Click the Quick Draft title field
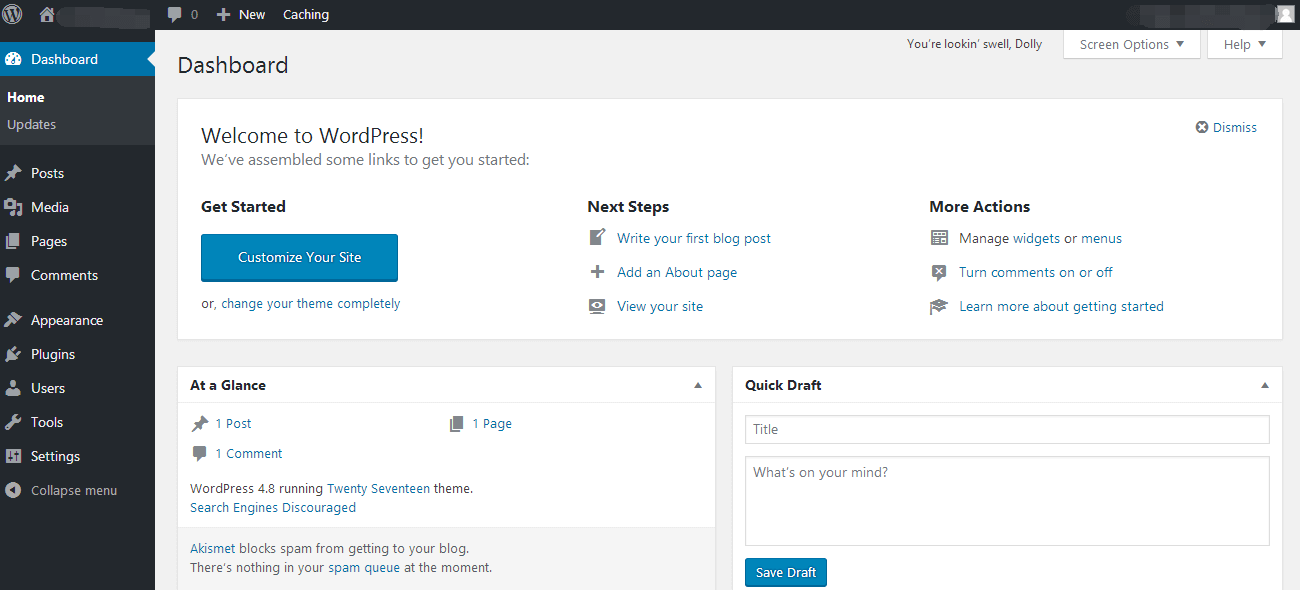 pos(1006,429)
